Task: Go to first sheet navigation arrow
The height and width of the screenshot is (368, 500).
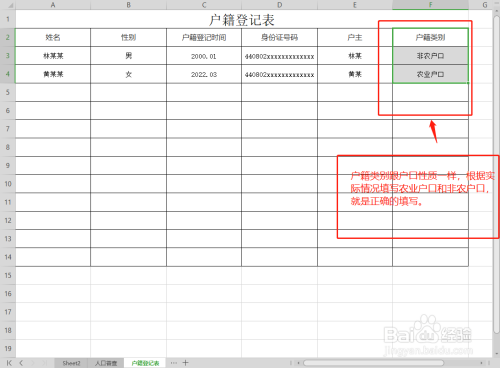Action: coord(9,363)
